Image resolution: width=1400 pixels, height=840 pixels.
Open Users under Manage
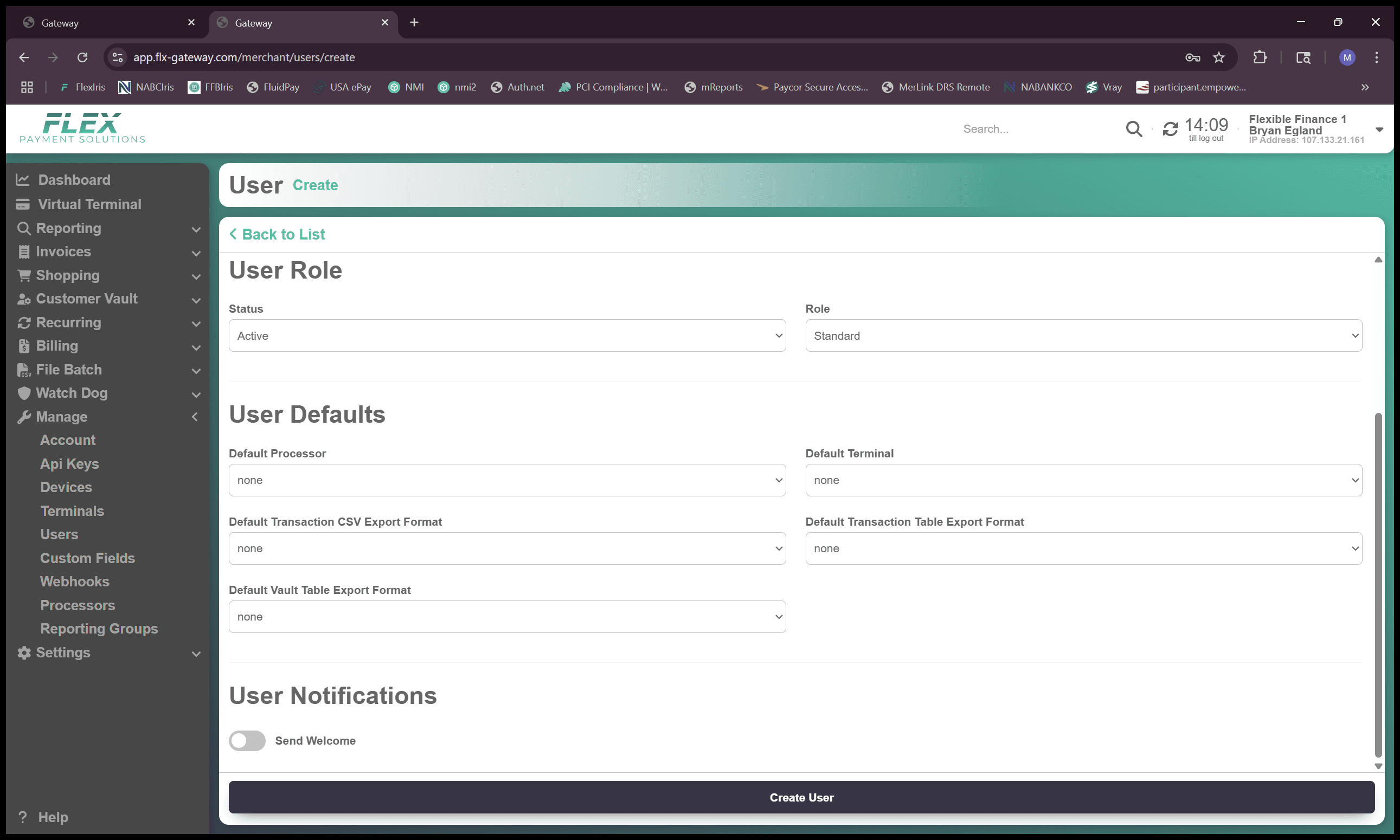click(60, 534)
